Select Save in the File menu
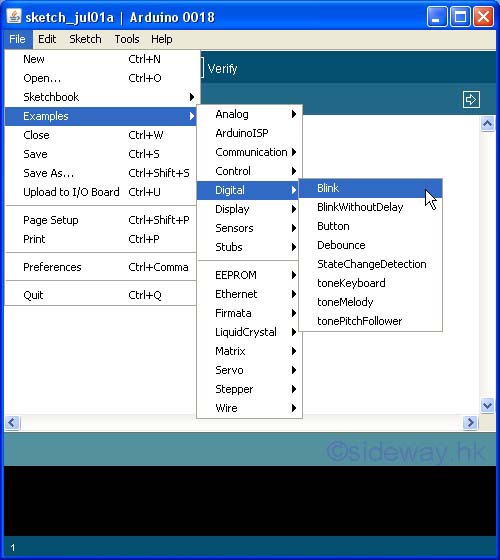The width and height of the screenshot is (500, 560). (x=100, y=154)
